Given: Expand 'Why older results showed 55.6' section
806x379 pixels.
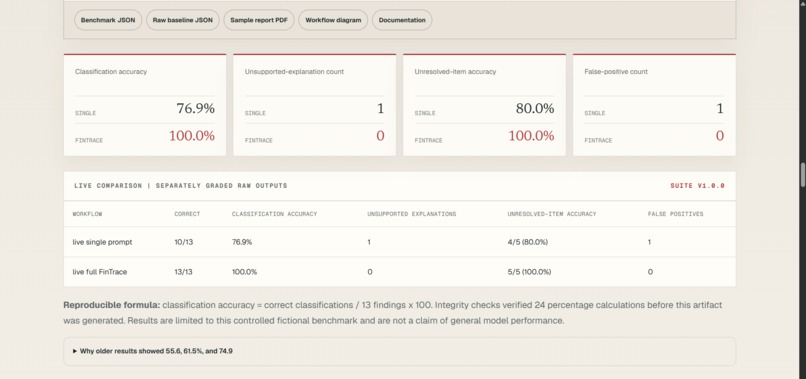Looking at the screenshot, I should tap(399, 351).
